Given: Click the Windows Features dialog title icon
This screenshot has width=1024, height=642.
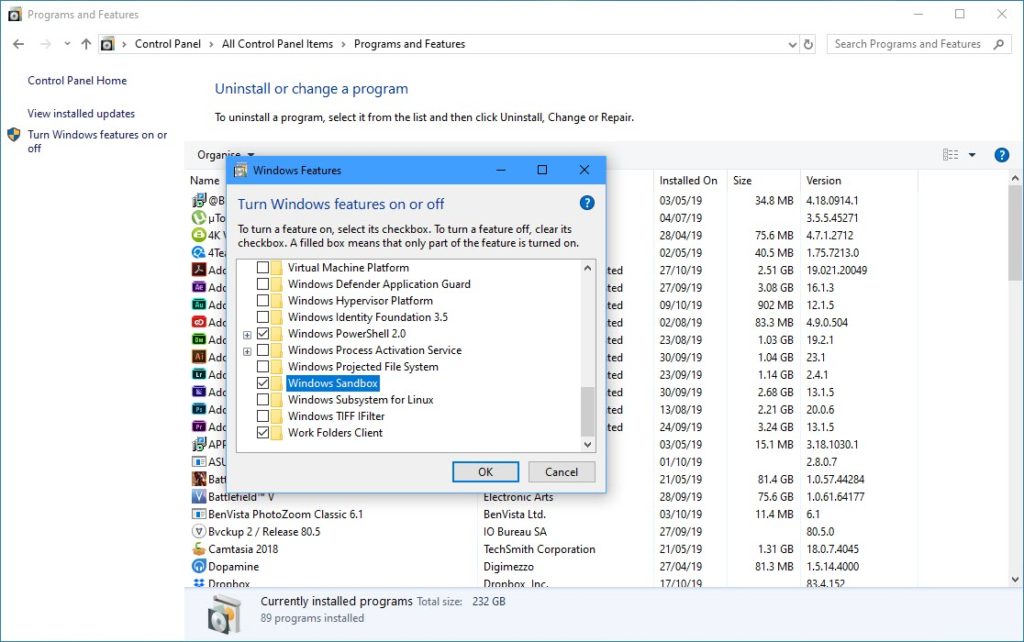Looking at the screenshot, I should click(240, 170).
